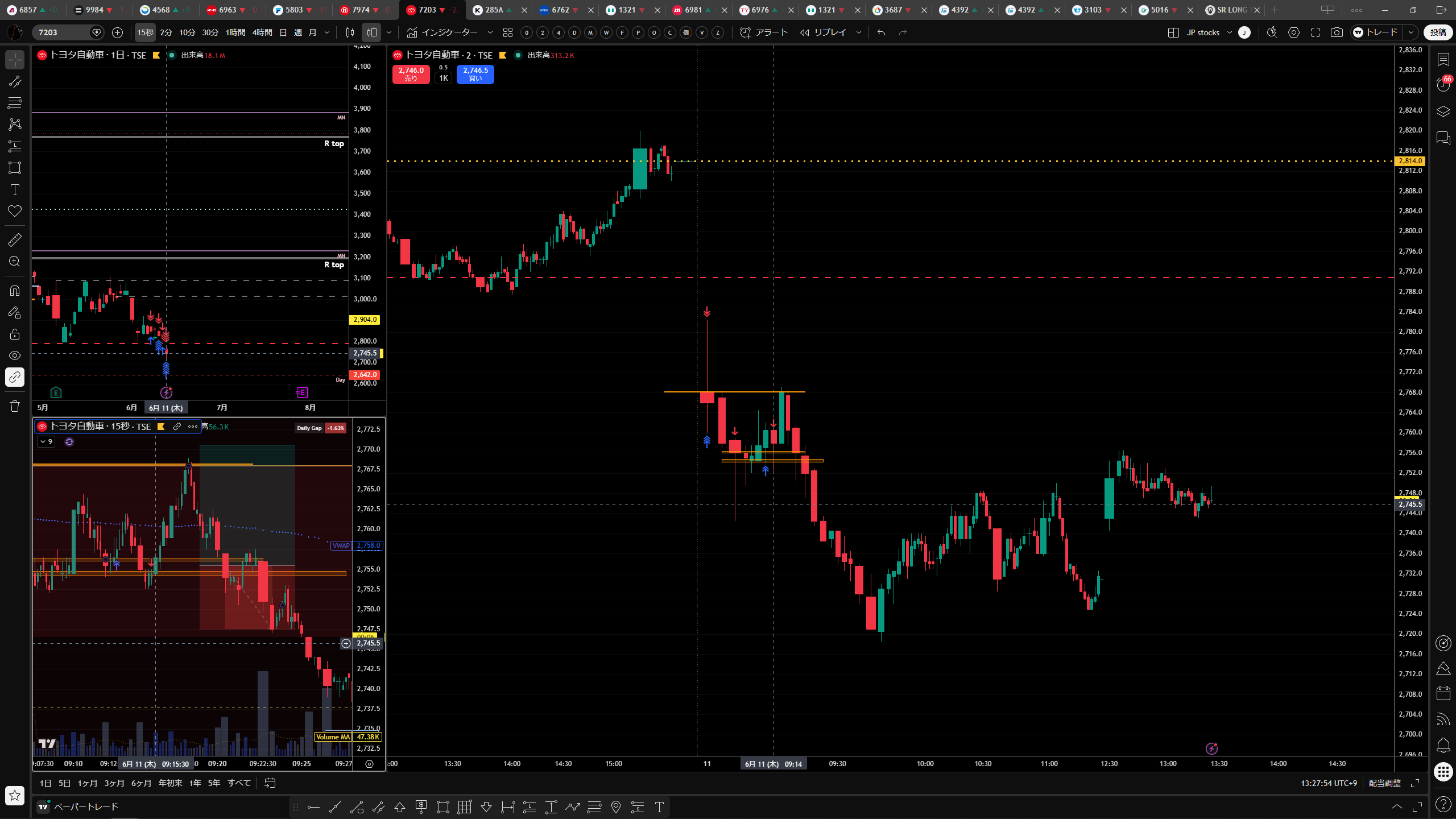Expand the time interval list chevron
This screenshot has width=1456, height=819.
[x=327, y=32]
